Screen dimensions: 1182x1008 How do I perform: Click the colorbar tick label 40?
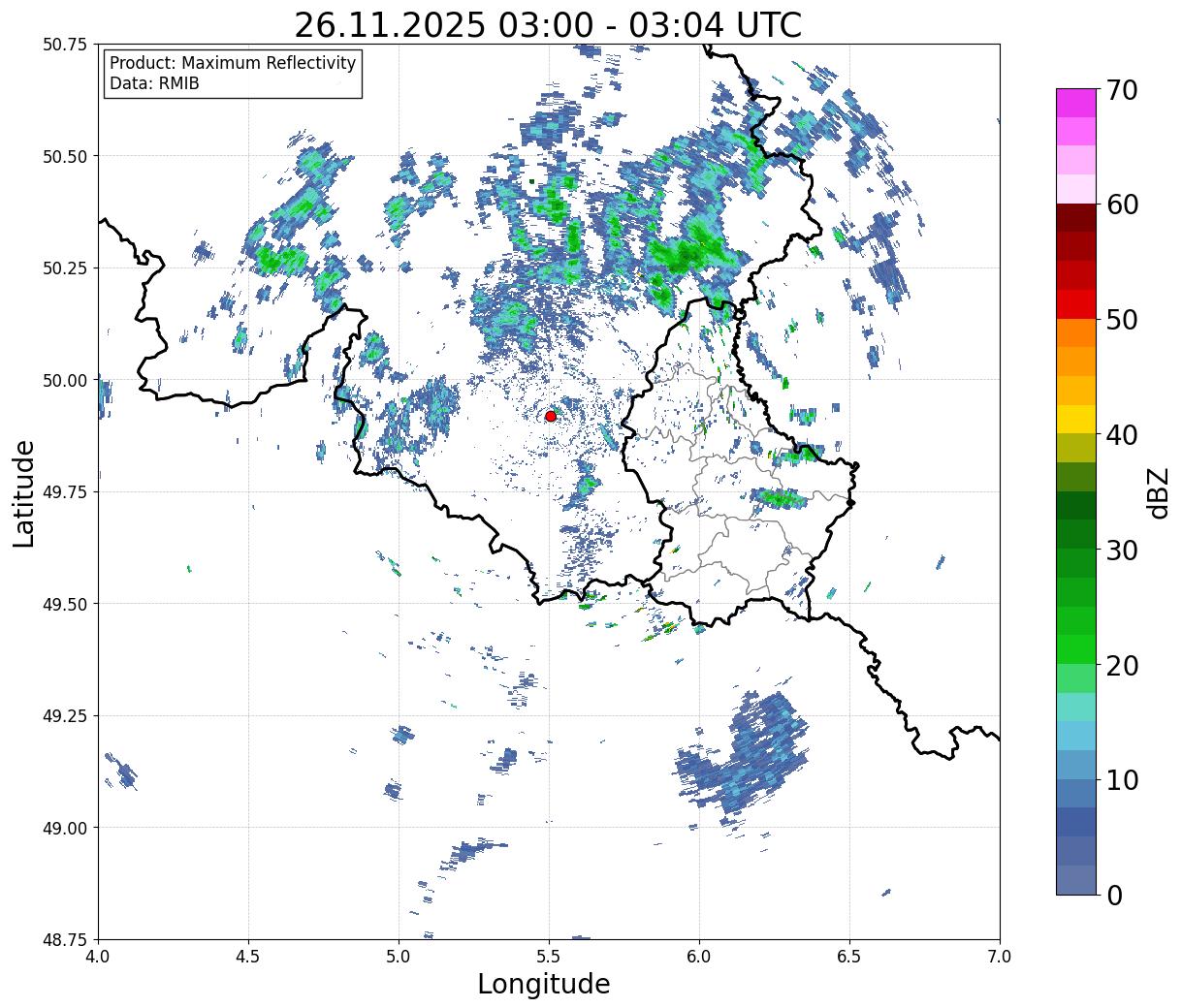pyautogui.click(x=1122, y=434)
